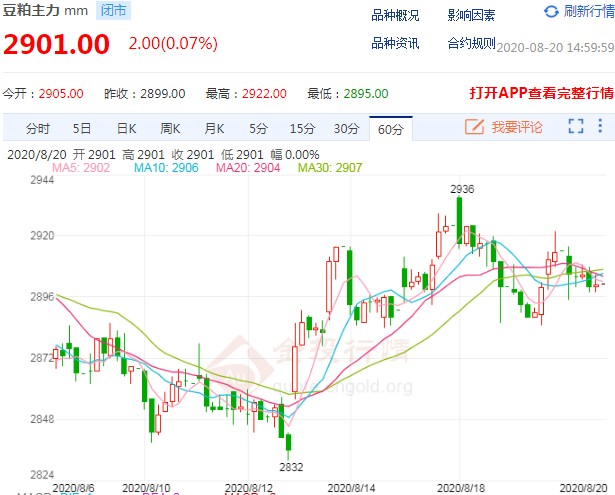
Task: Open the 品种概况 link
Action: click(395, 15)
